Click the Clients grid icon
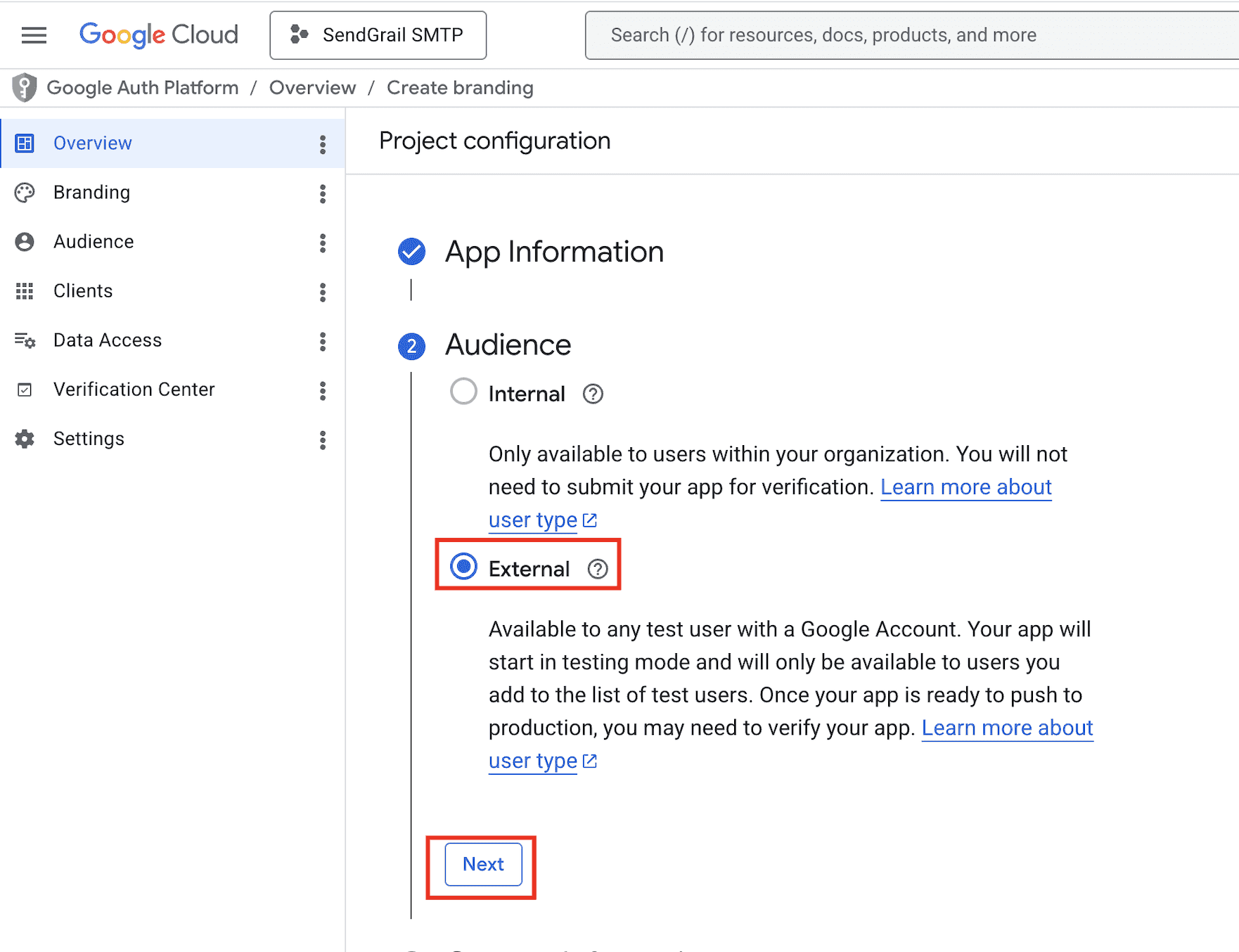The width and height of the screenshot is (1239, 952). tap(25, 291)
